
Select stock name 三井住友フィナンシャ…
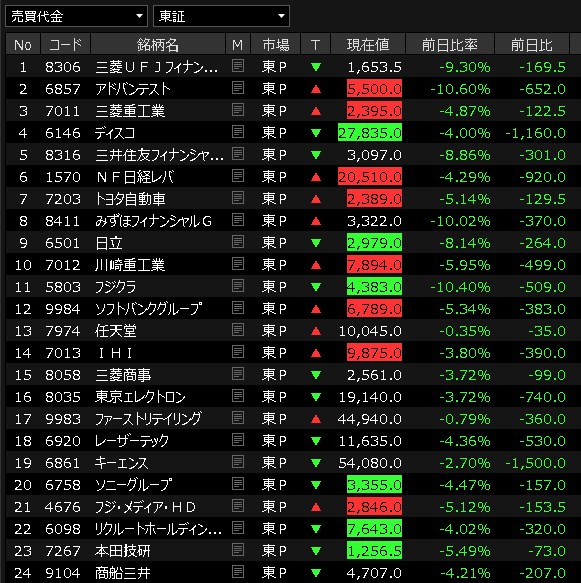(159, 155)
